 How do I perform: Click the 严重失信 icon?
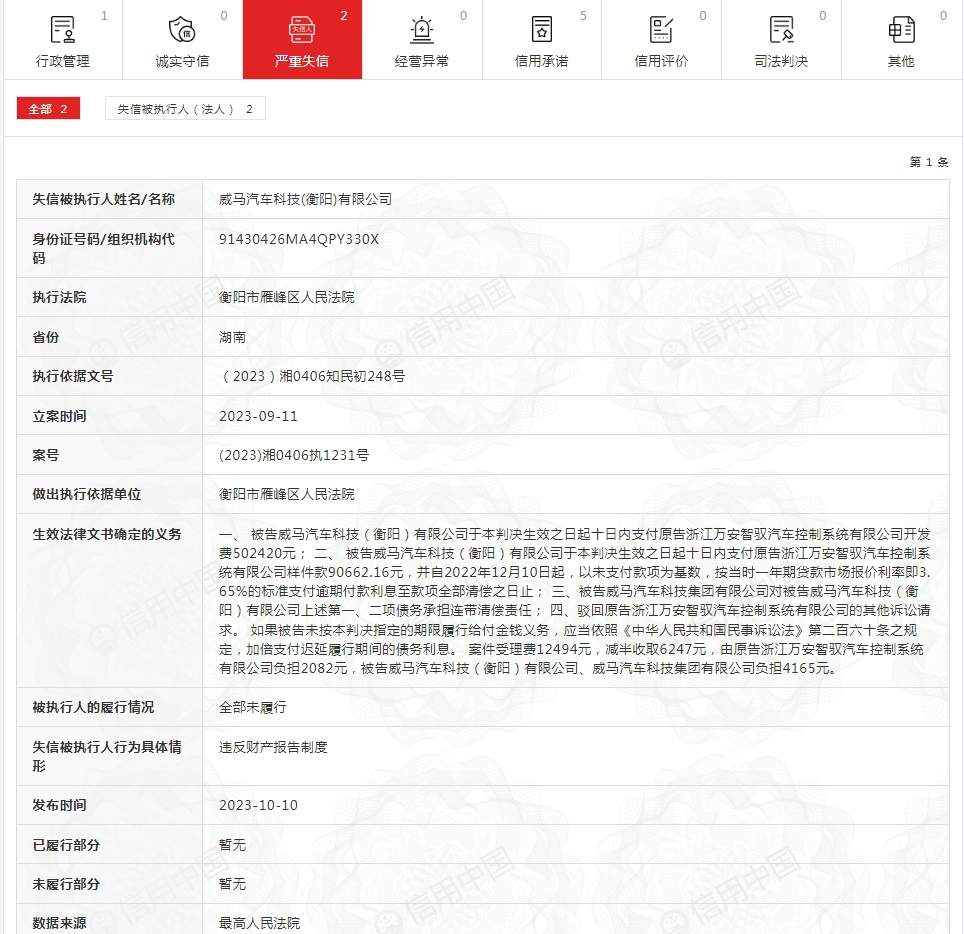coord(302,30)
